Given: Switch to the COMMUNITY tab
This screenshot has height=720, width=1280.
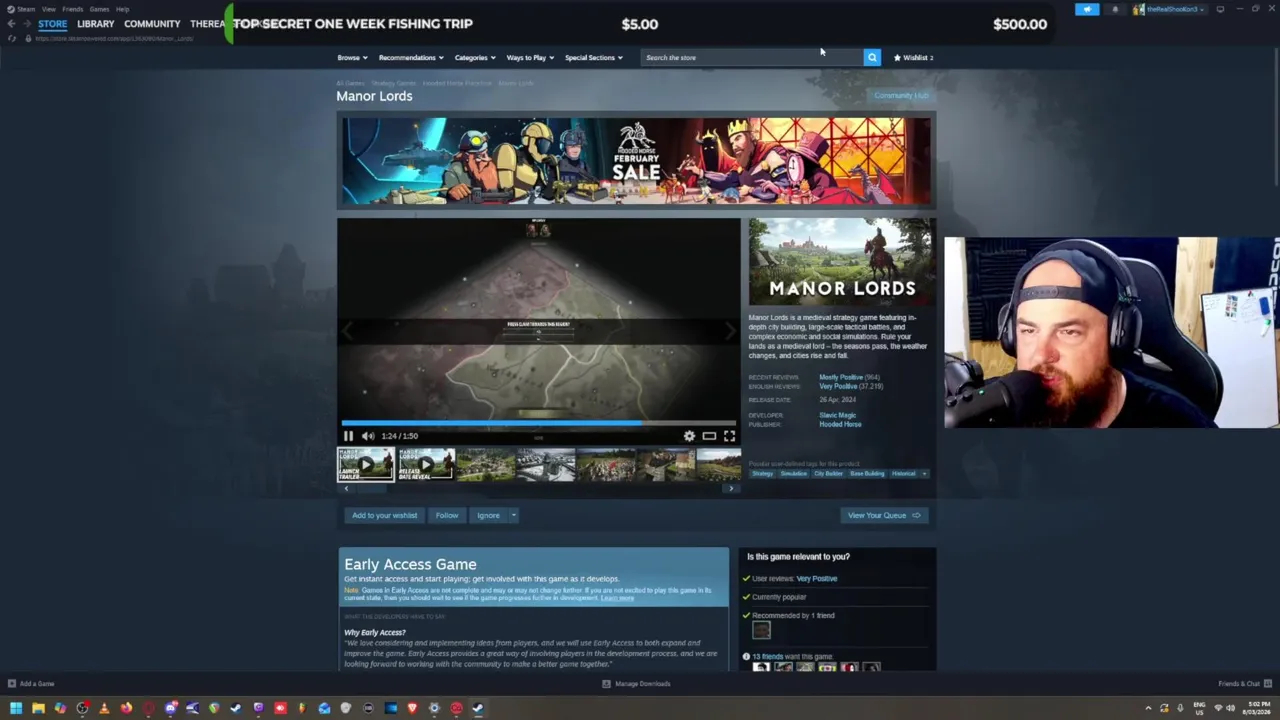Looking at the screenshot, I should click(x=152, y=24).
